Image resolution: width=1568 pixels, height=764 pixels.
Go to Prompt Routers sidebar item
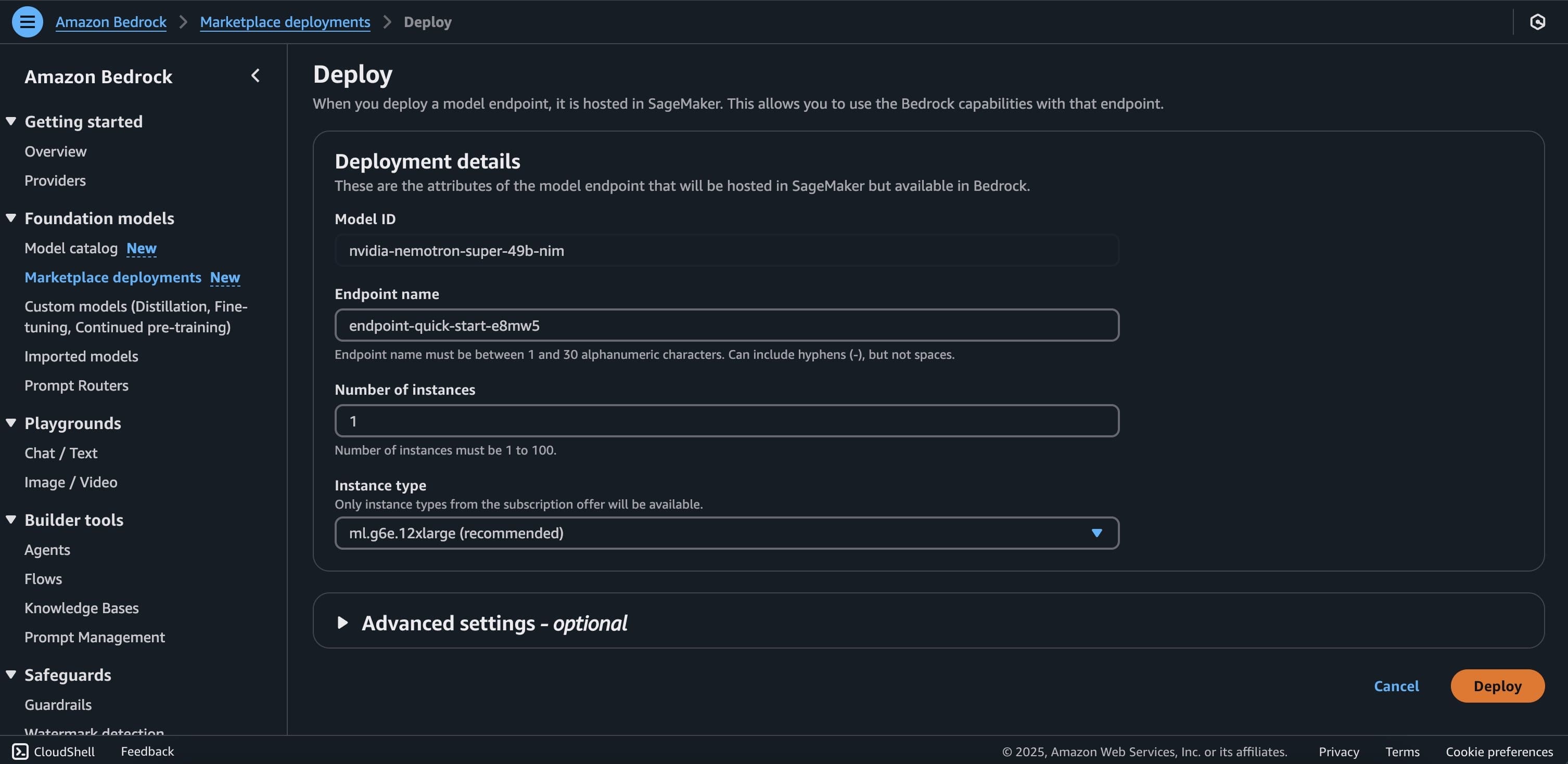pos(76,386)
